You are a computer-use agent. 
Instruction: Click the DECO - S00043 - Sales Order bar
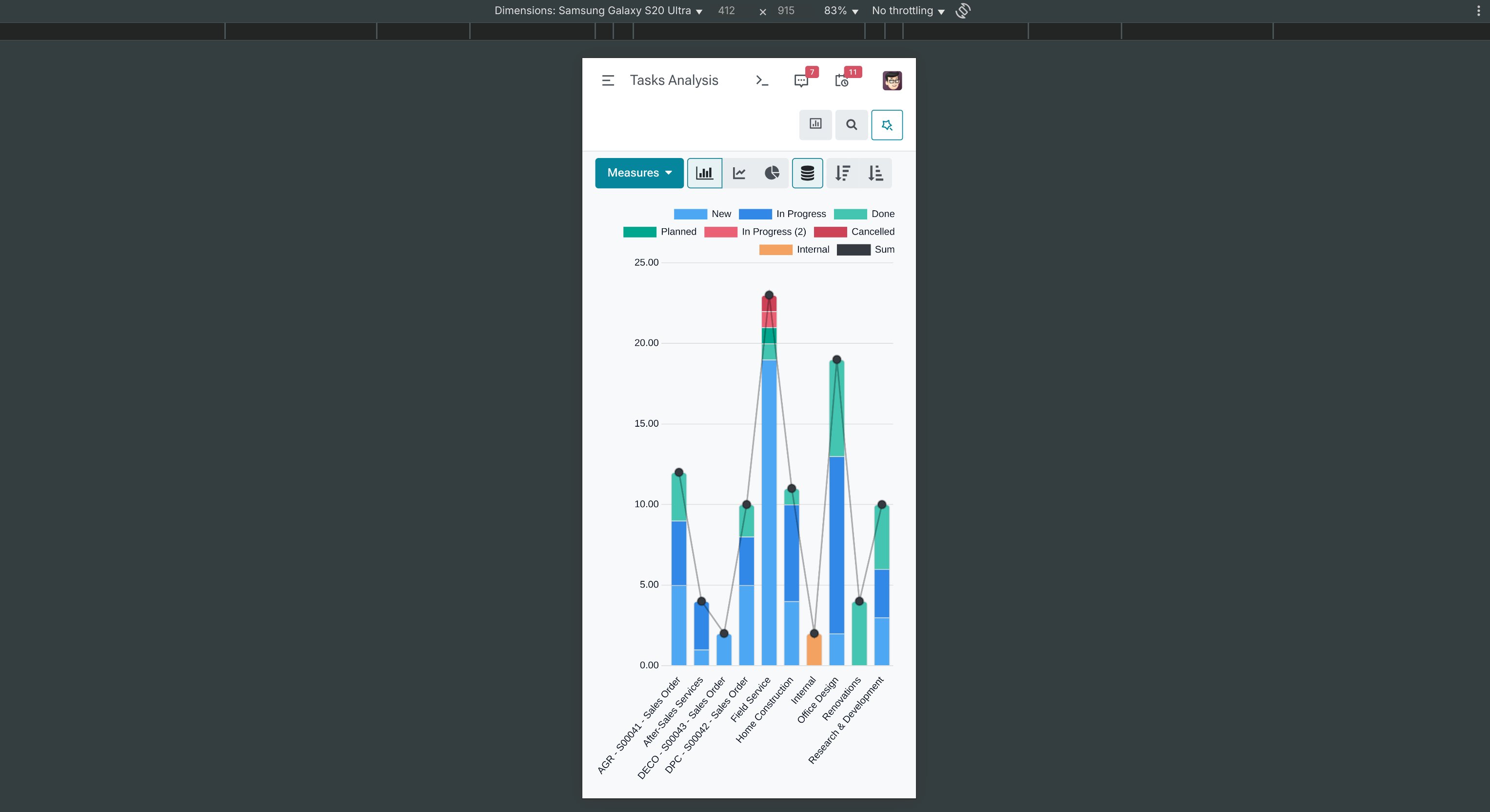(x=724, y=650)
